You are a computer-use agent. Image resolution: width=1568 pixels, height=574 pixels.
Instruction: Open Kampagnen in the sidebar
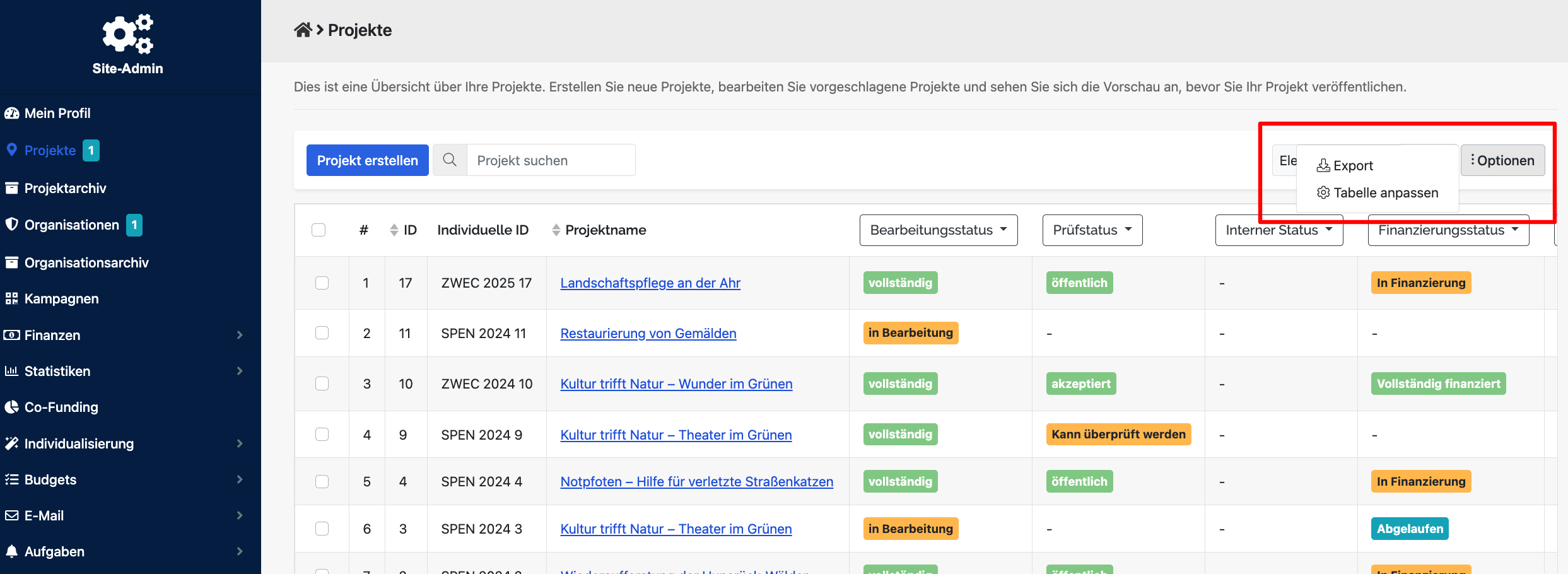click(x=61, y=299)
